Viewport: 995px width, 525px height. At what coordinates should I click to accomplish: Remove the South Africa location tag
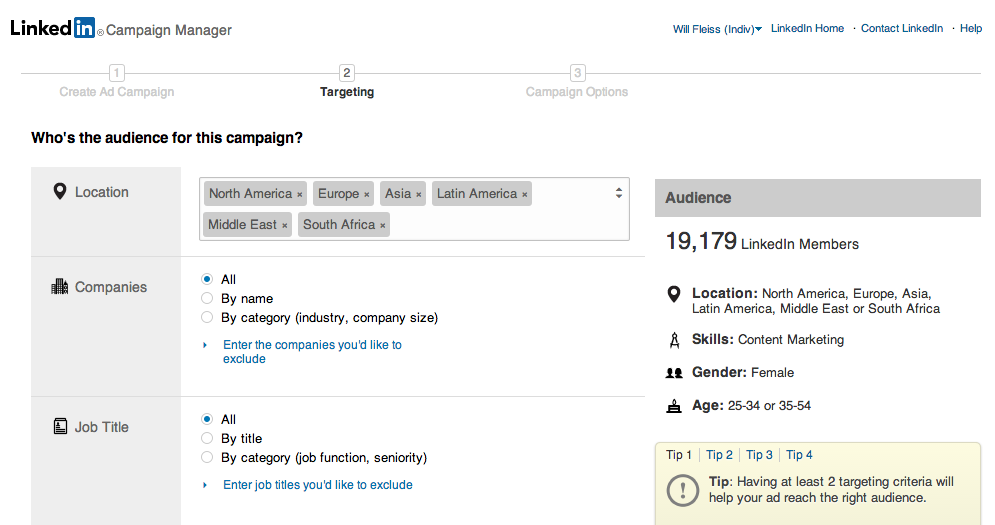tap(383, 226)
